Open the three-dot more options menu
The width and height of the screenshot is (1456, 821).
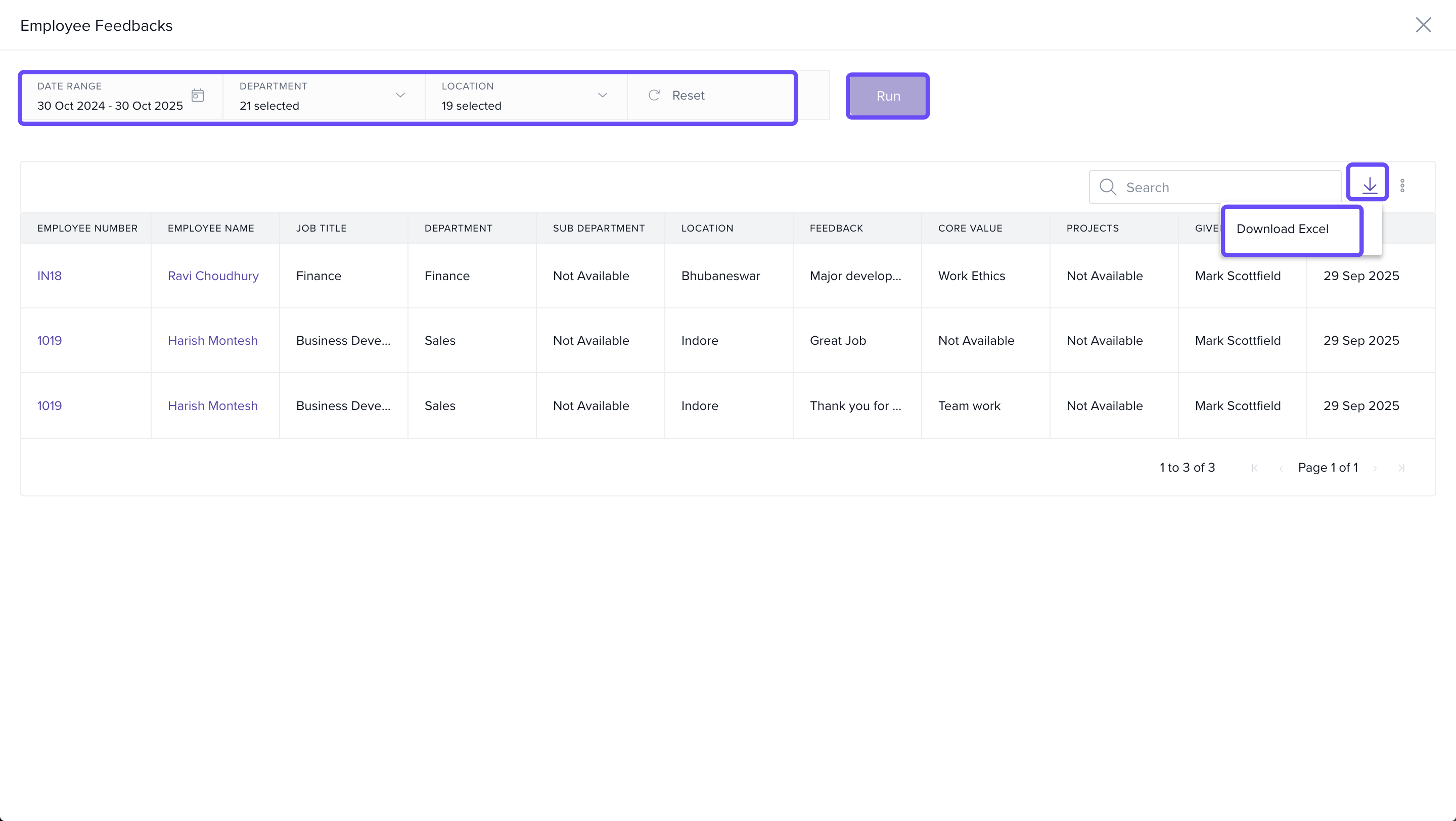click(x=1402, y=186)
